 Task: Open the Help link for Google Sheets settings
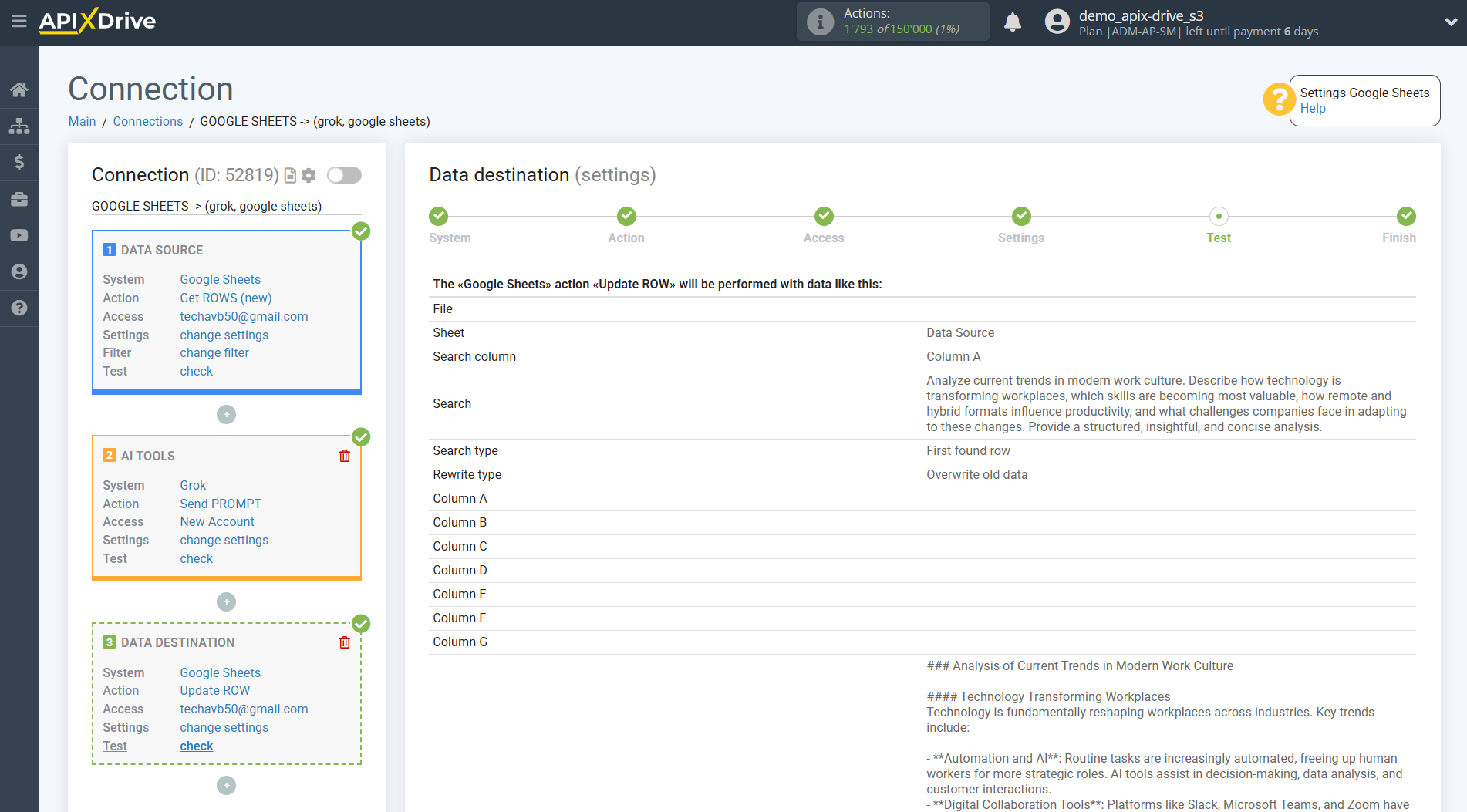(1312, 109)
